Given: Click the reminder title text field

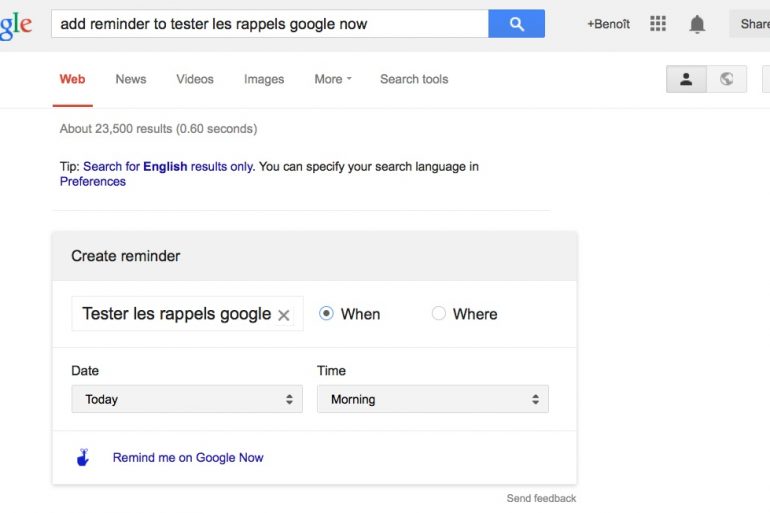Looking at the screenshot, I should tap(175, 314).
